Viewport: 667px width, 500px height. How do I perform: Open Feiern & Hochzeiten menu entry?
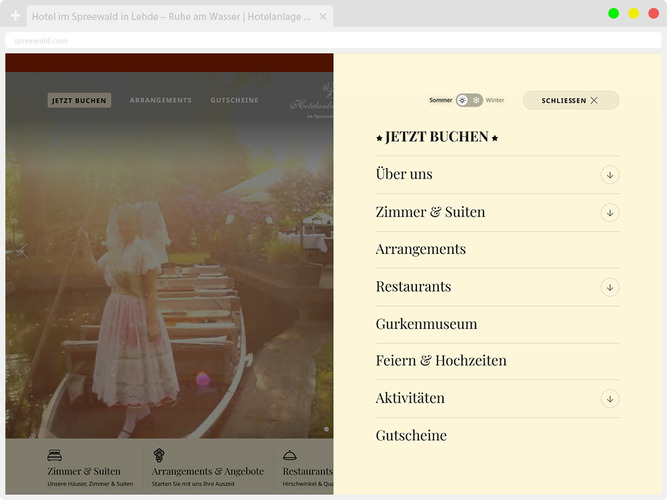(x=441, y=361)
